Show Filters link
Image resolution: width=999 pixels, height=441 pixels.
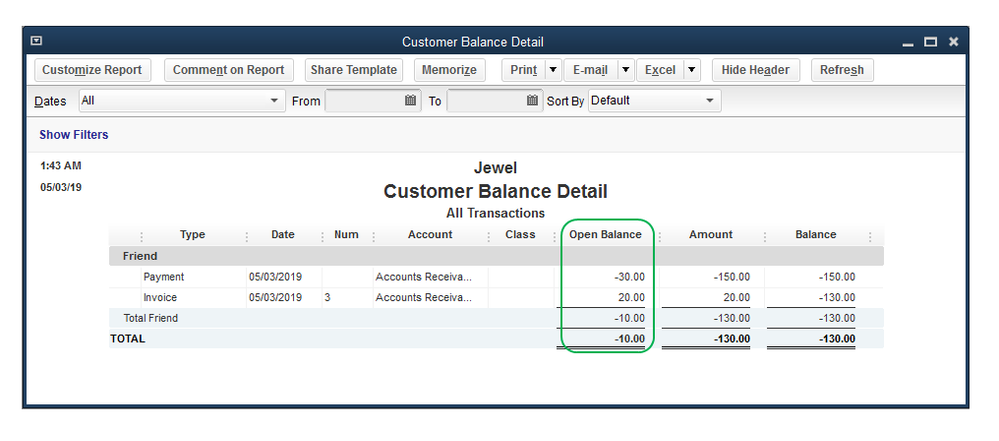[74, 135]
